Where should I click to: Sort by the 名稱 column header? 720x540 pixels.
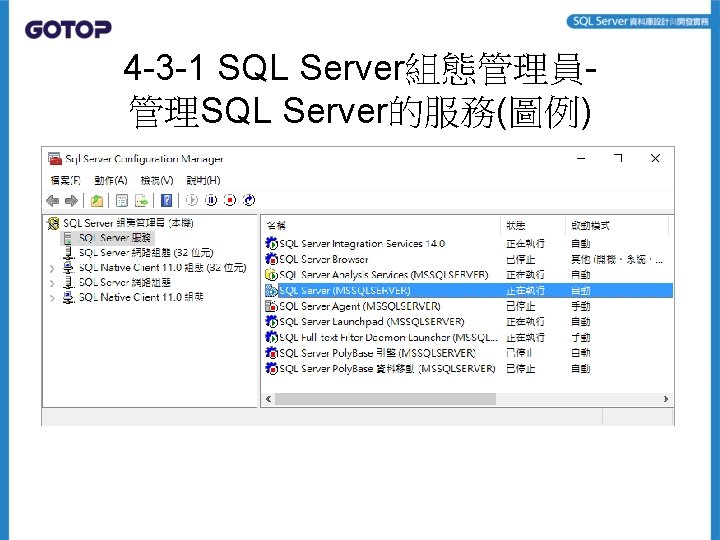coord(381,225)
